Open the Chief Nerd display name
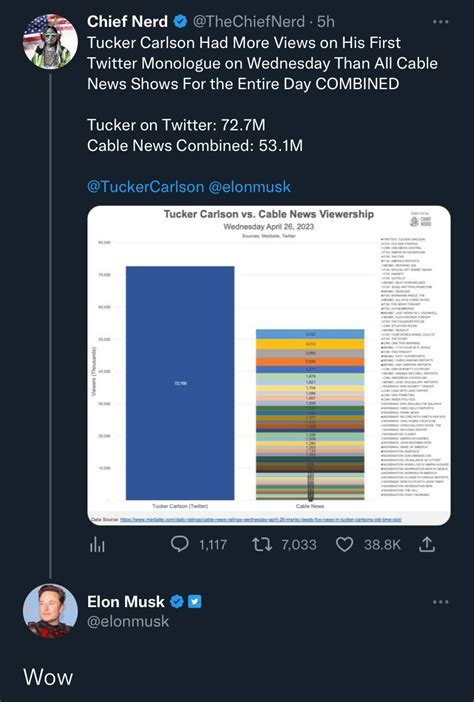The width and height of the screenshot is (474, 702). tap(128, 21)
